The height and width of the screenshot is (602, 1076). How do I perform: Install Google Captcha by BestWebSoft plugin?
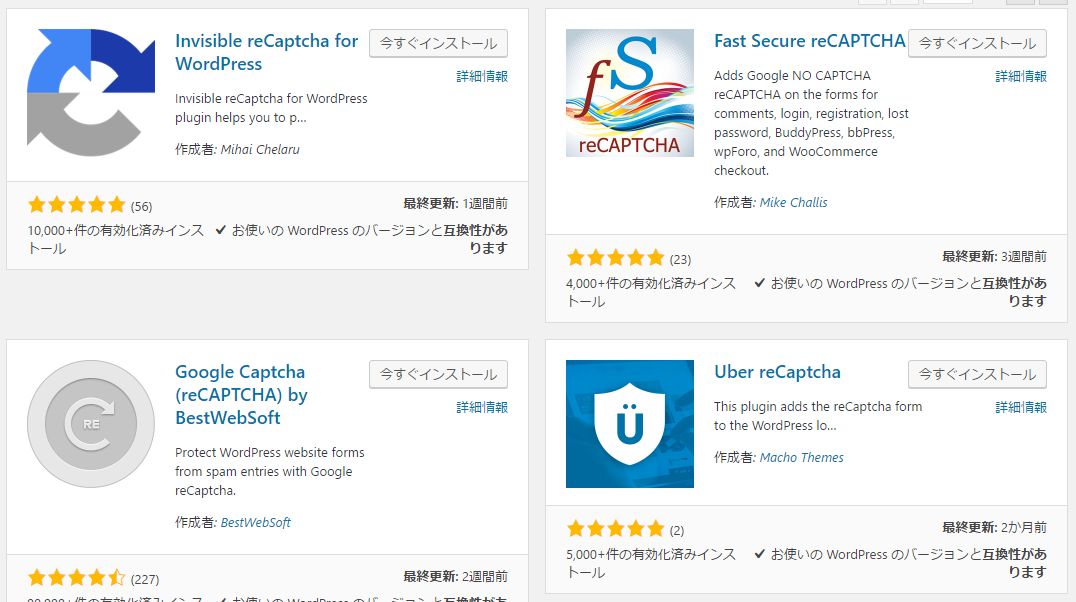(438, 374)
